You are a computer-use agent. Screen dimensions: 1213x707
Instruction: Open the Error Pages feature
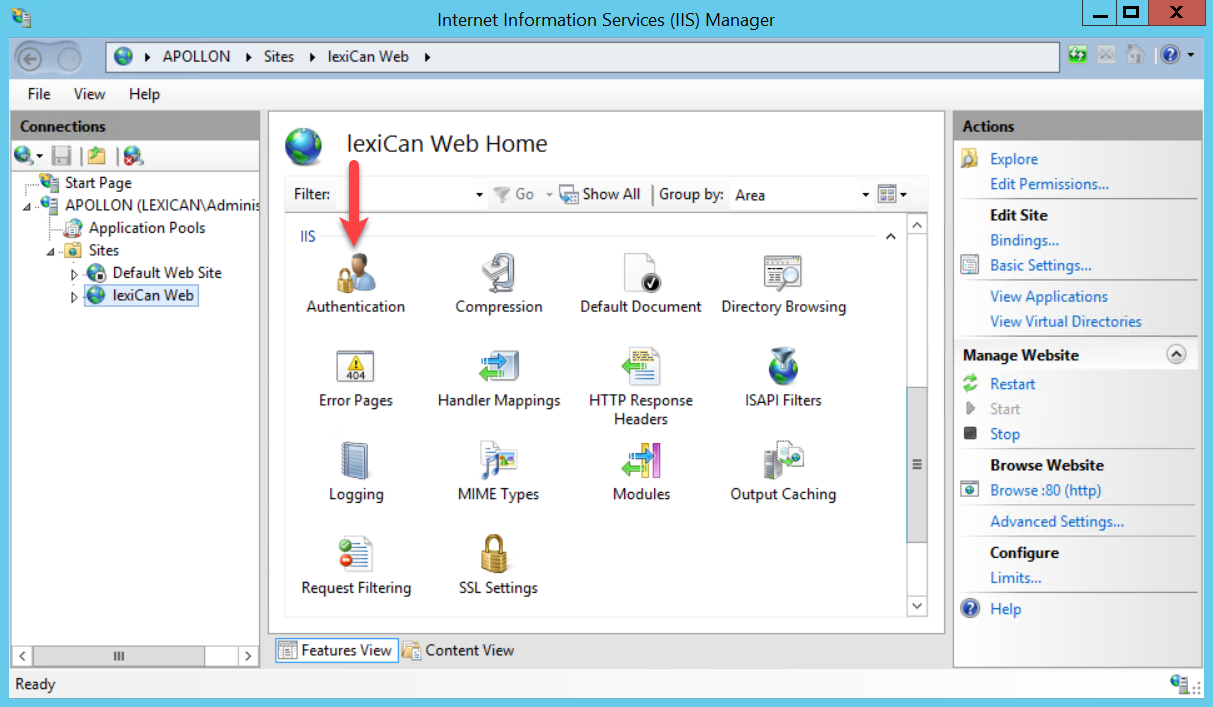(x=355, y=367)
